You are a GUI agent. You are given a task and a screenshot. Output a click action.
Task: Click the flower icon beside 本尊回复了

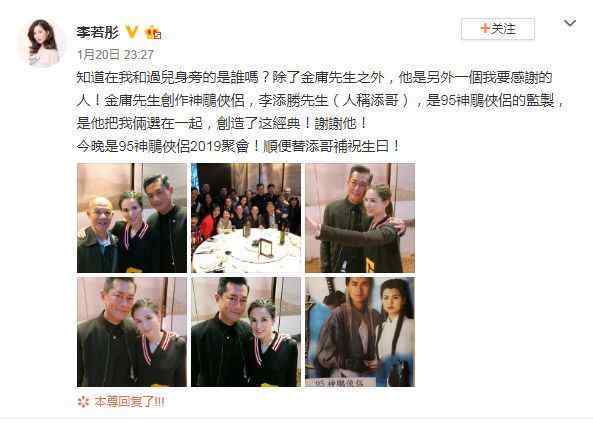(x=83, y=401)
